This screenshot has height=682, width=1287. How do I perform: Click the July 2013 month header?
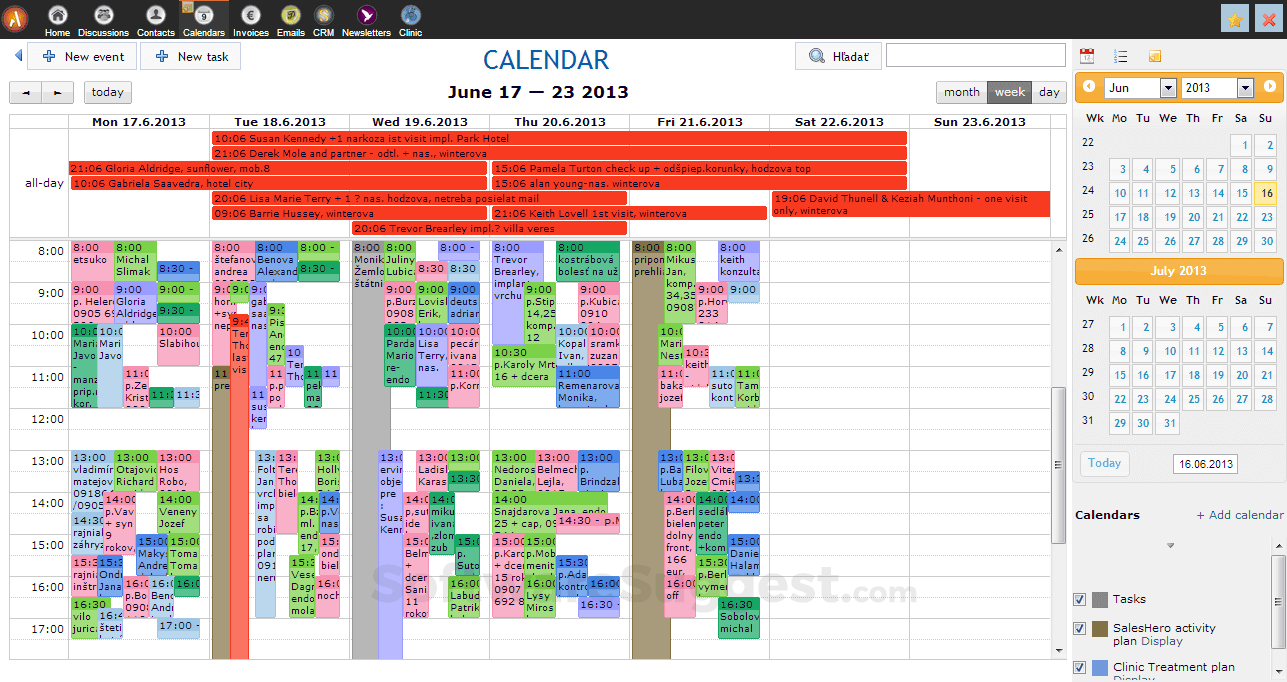1179,271
